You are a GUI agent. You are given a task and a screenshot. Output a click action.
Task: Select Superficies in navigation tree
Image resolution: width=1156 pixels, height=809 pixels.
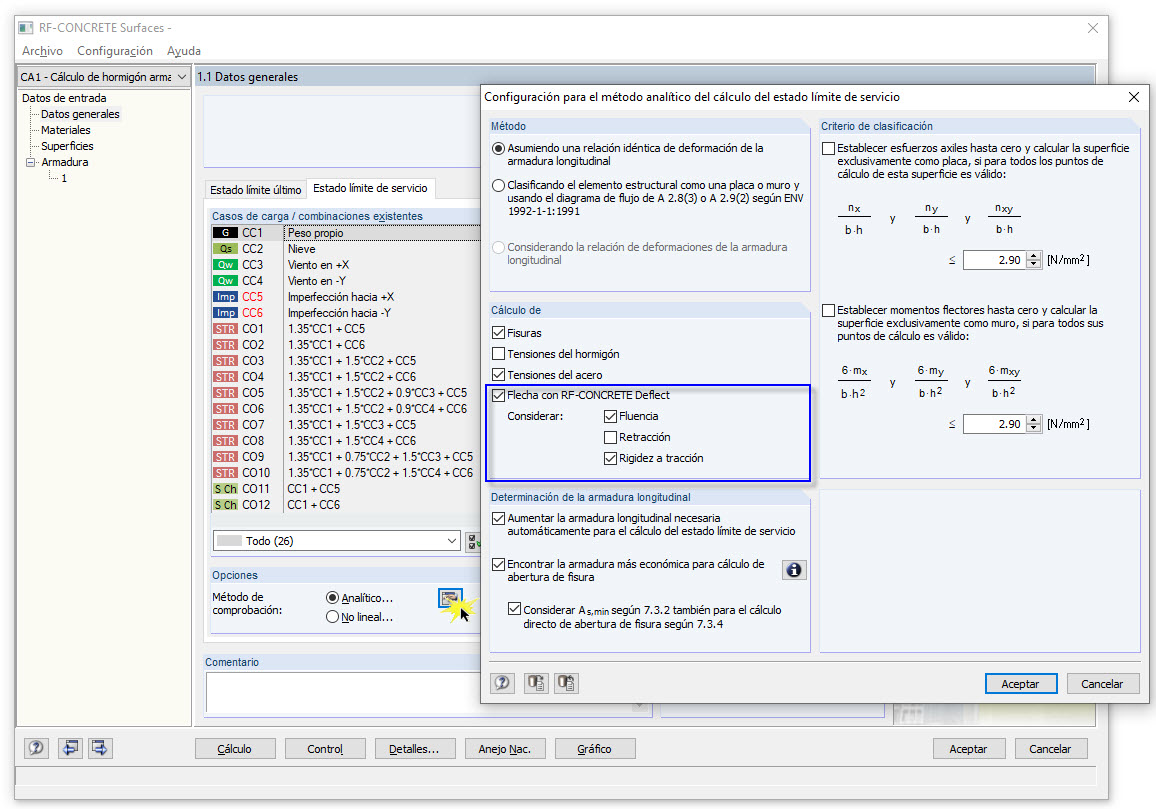pos(67,146)
